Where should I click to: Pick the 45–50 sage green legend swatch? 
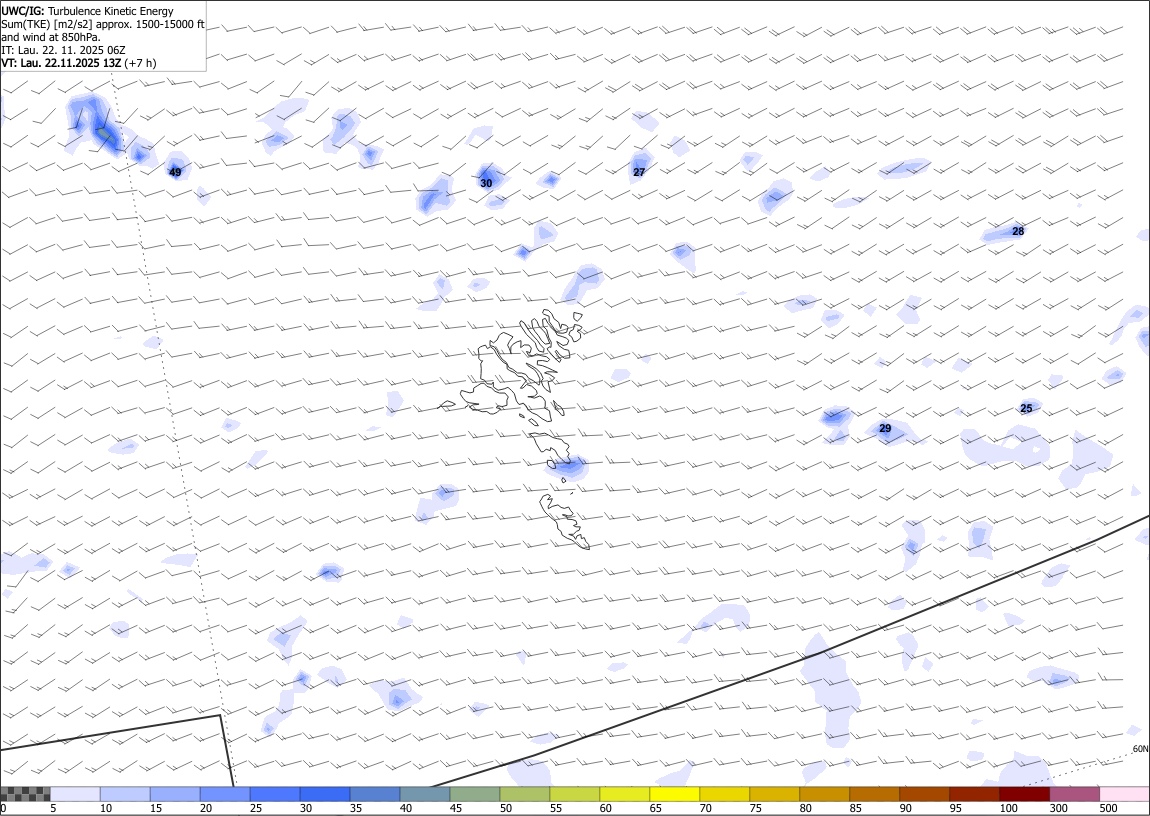pyautogui.click(x=475, y=794)
